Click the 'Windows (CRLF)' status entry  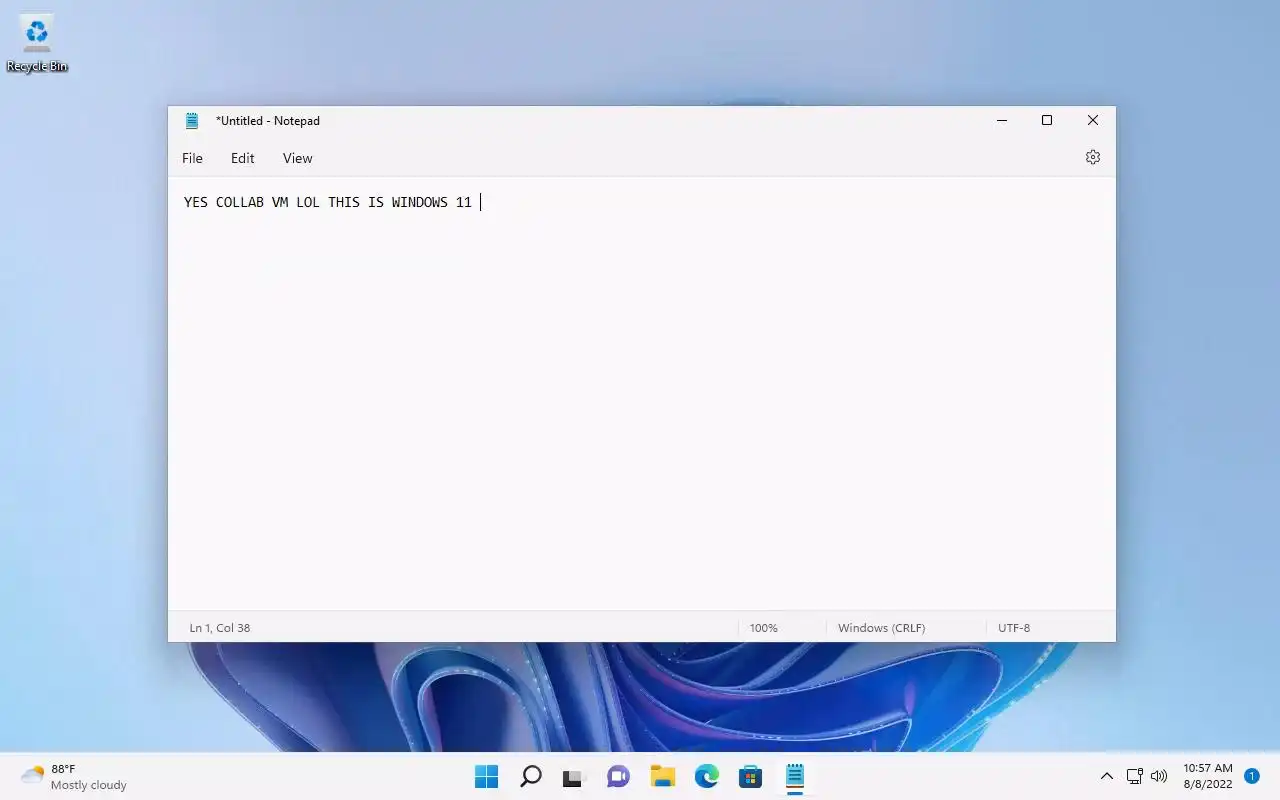[881, 628]
